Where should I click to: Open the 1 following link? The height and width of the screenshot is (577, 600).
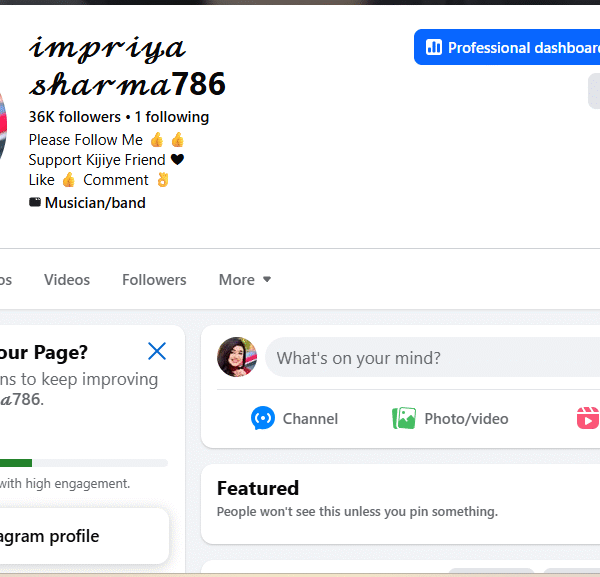[172, 117]
